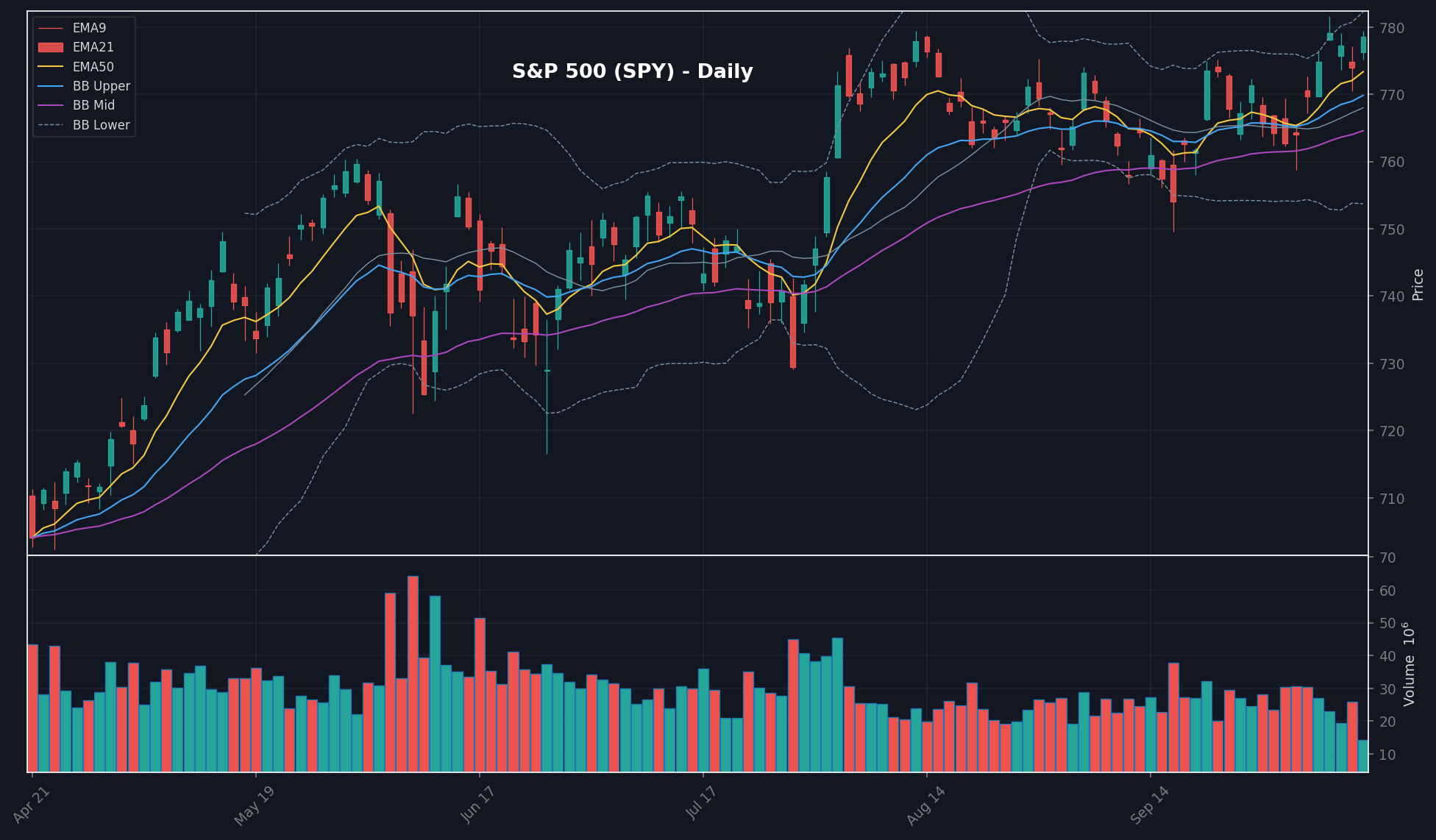Click the 50 volume axis label
This screenshot has width=1436, height=840.
point(1387,624)
